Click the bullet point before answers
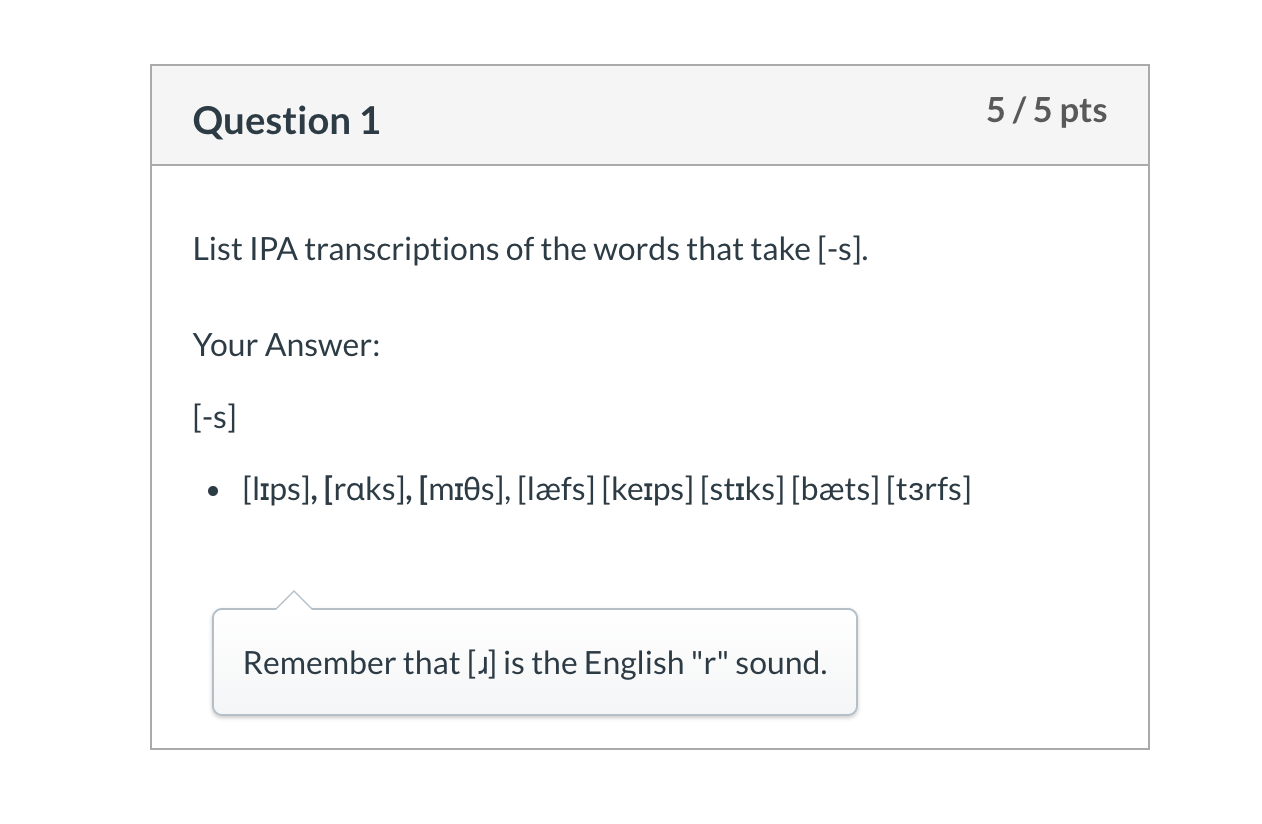 tap(213, 492)
